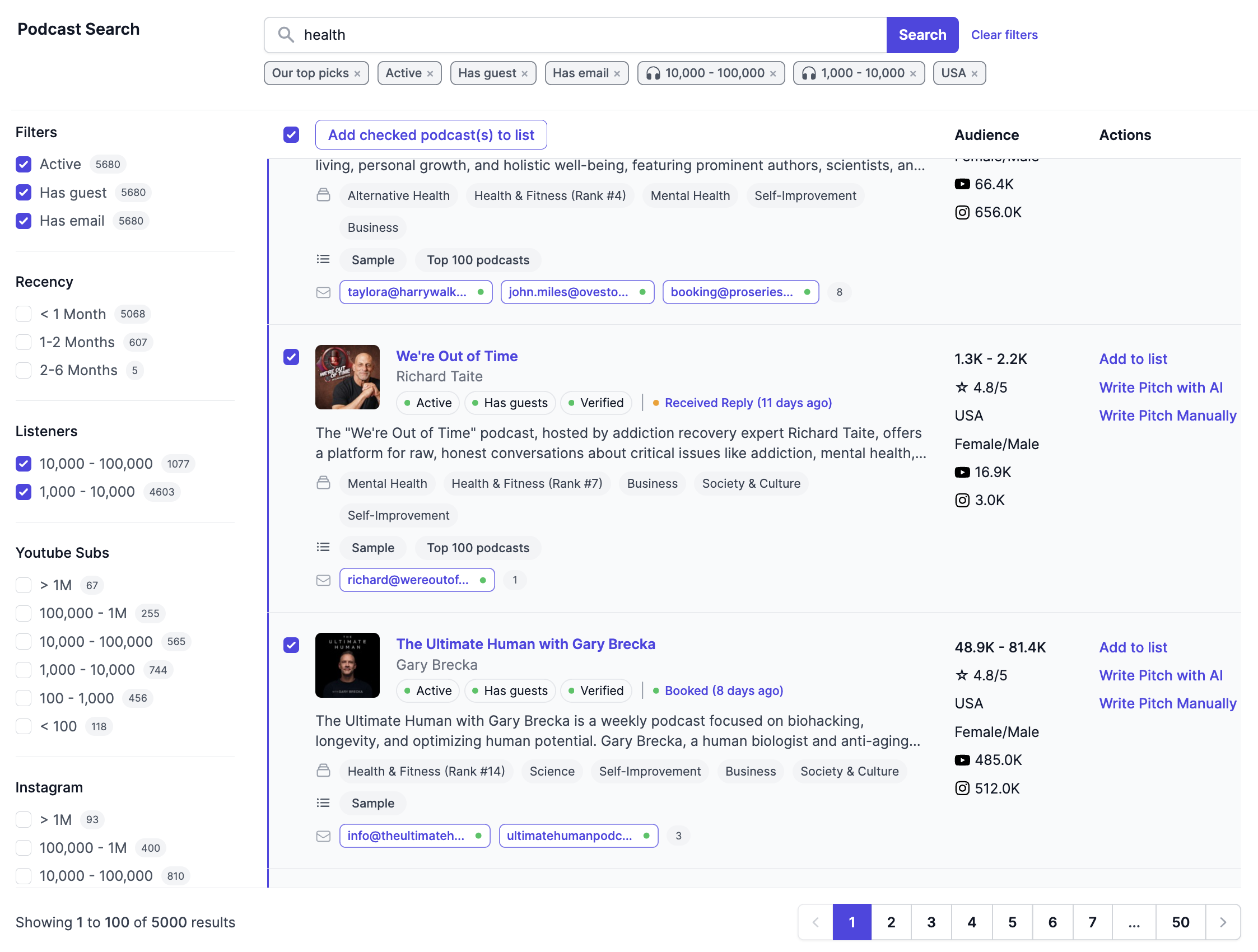Open The Ultimate Human cover thumbnail

click(347, 665)
